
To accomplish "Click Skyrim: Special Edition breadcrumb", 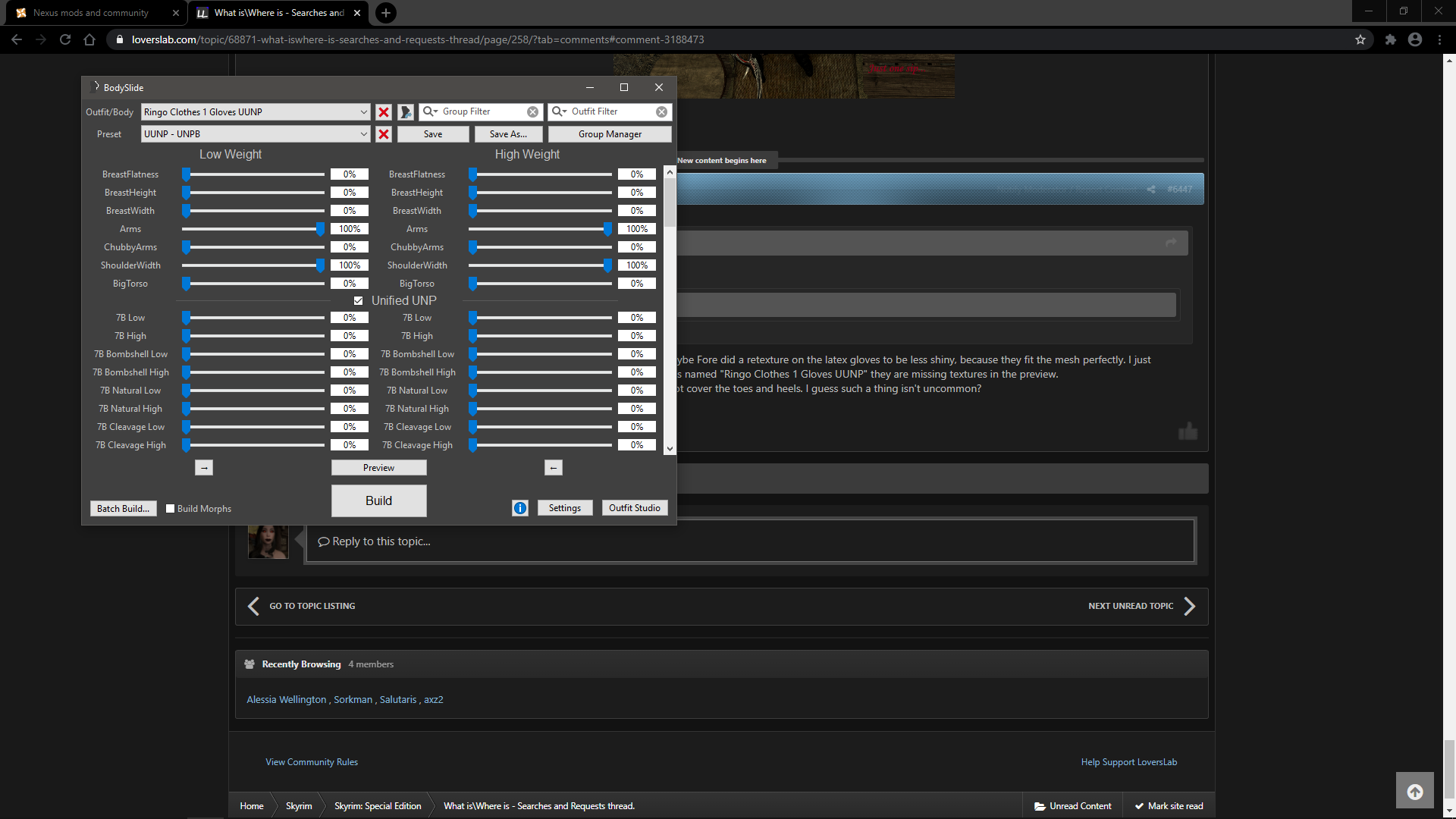I will 378,806.
